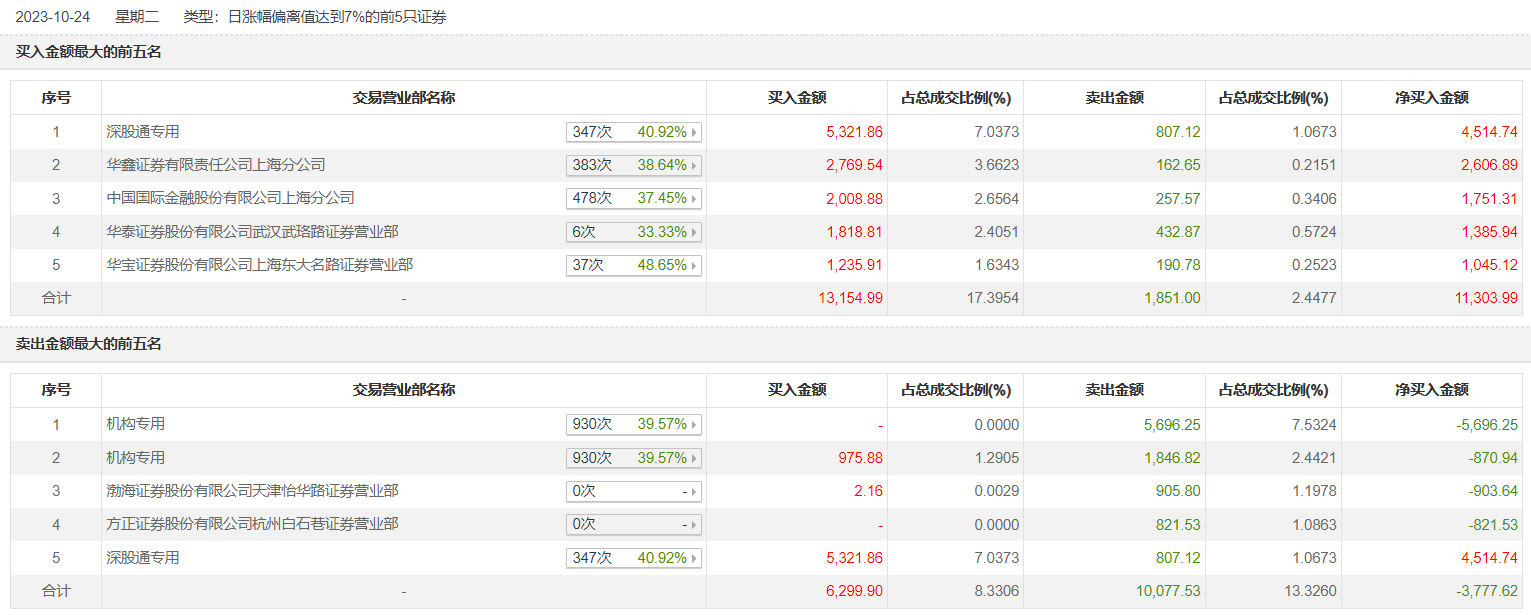The width and height of the screenshot is (1531, 615).
Task: Open 347次 dropdown in the sellers table
Action: (633, 558)
